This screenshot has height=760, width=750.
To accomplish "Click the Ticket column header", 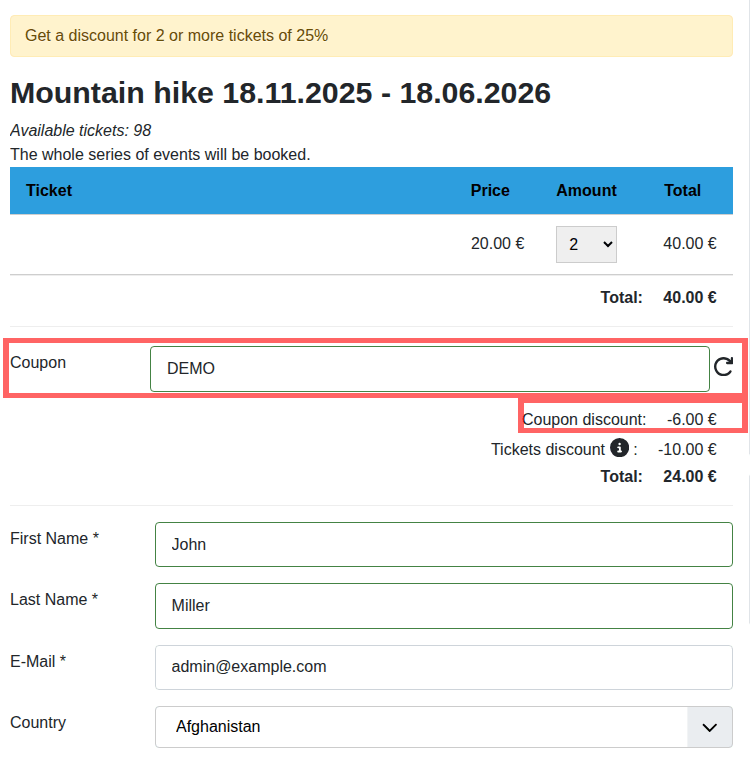I will point(49,190).
